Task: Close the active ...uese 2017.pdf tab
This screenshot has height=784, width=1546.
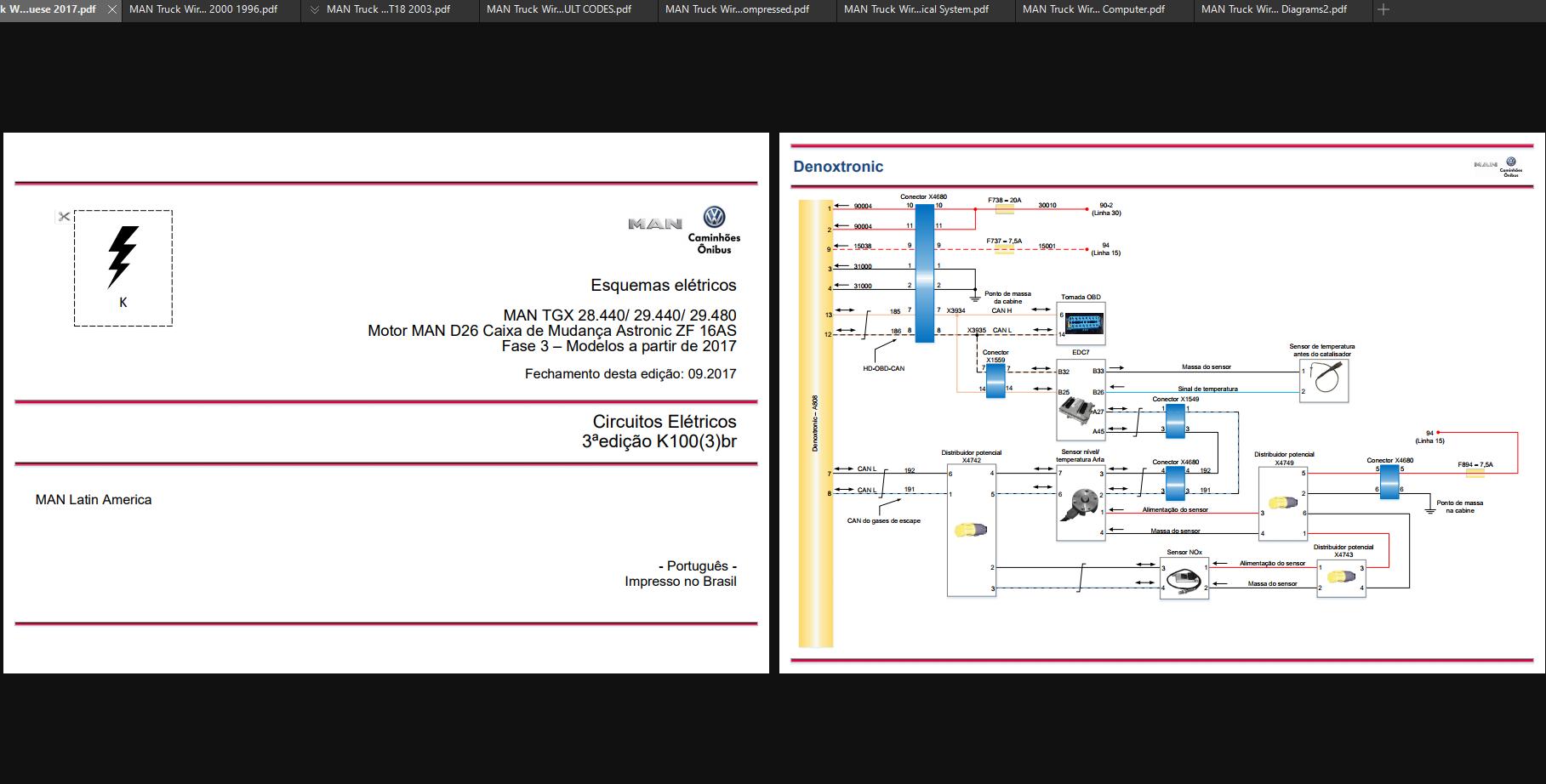Action: (x=111, y=9)
